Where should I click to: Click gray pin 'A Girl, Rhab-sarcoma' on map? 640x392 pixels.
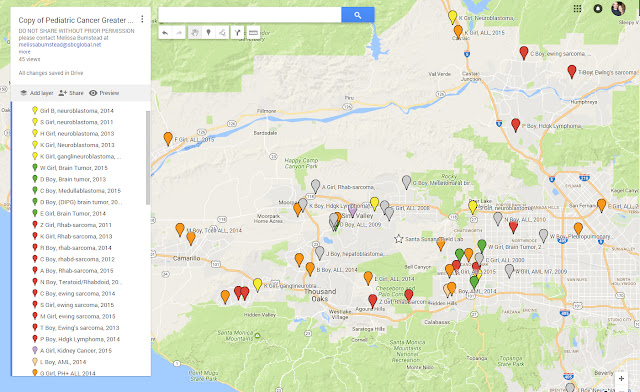(x=316, y=185)
